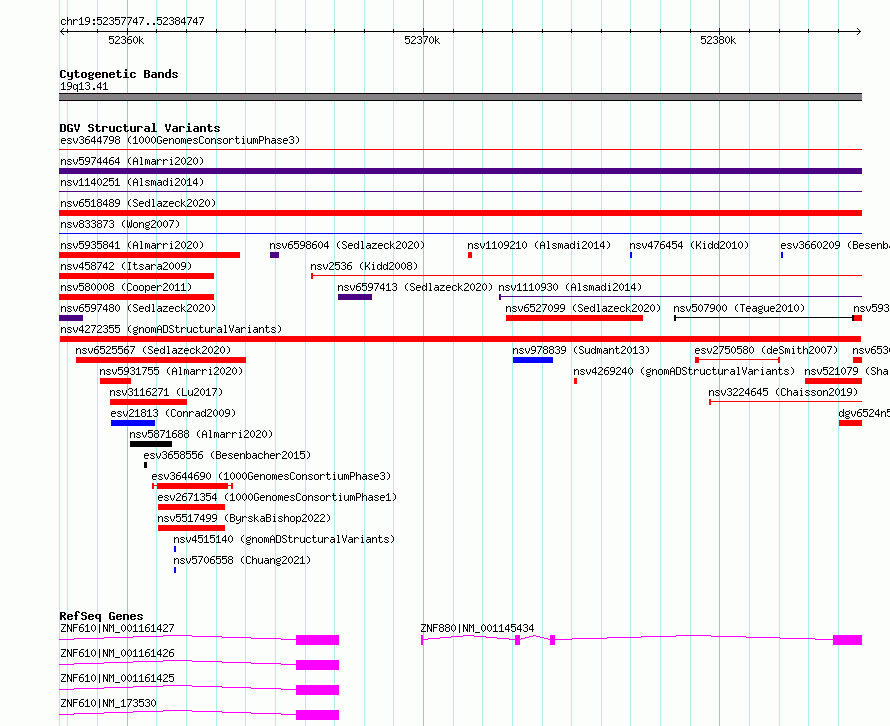Open gene ZNF610|NM_001161426 label
The width and height of the screenshot is (890, 726).
(x=117, y=653)
